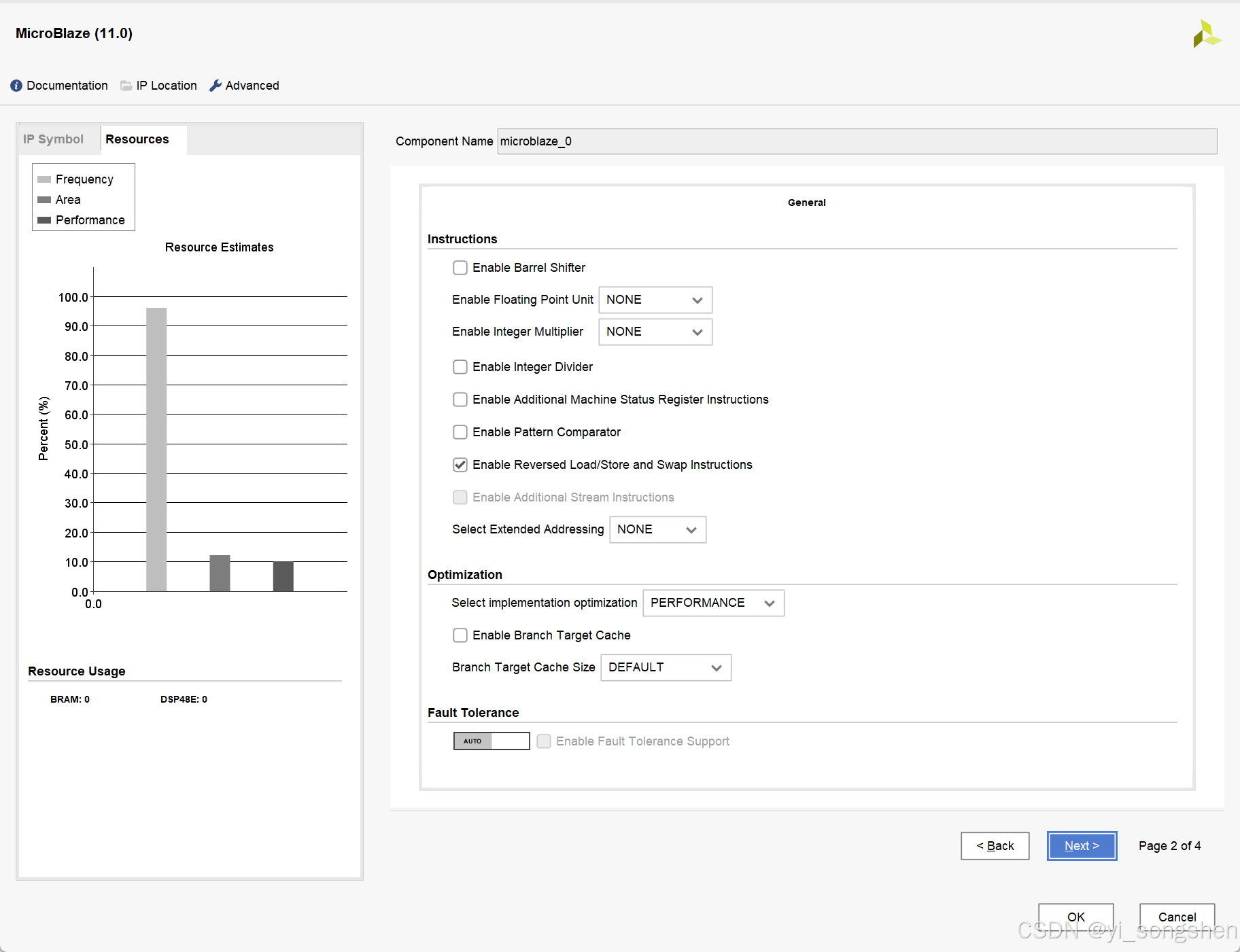Click the 'Instructions' section heading

pos(462,239)
